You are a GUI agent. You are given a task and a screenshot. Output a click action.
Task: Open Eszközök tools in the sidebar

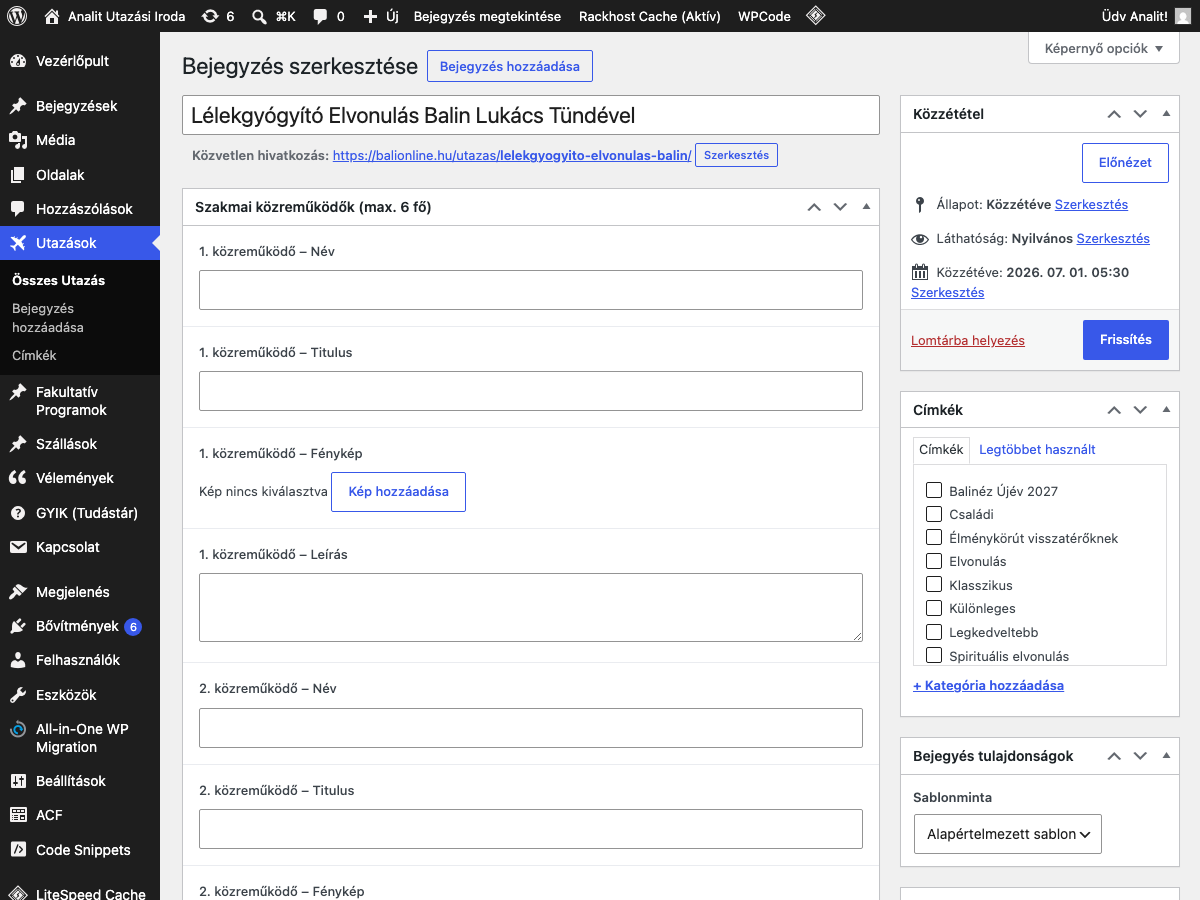[x=80, y=695]
